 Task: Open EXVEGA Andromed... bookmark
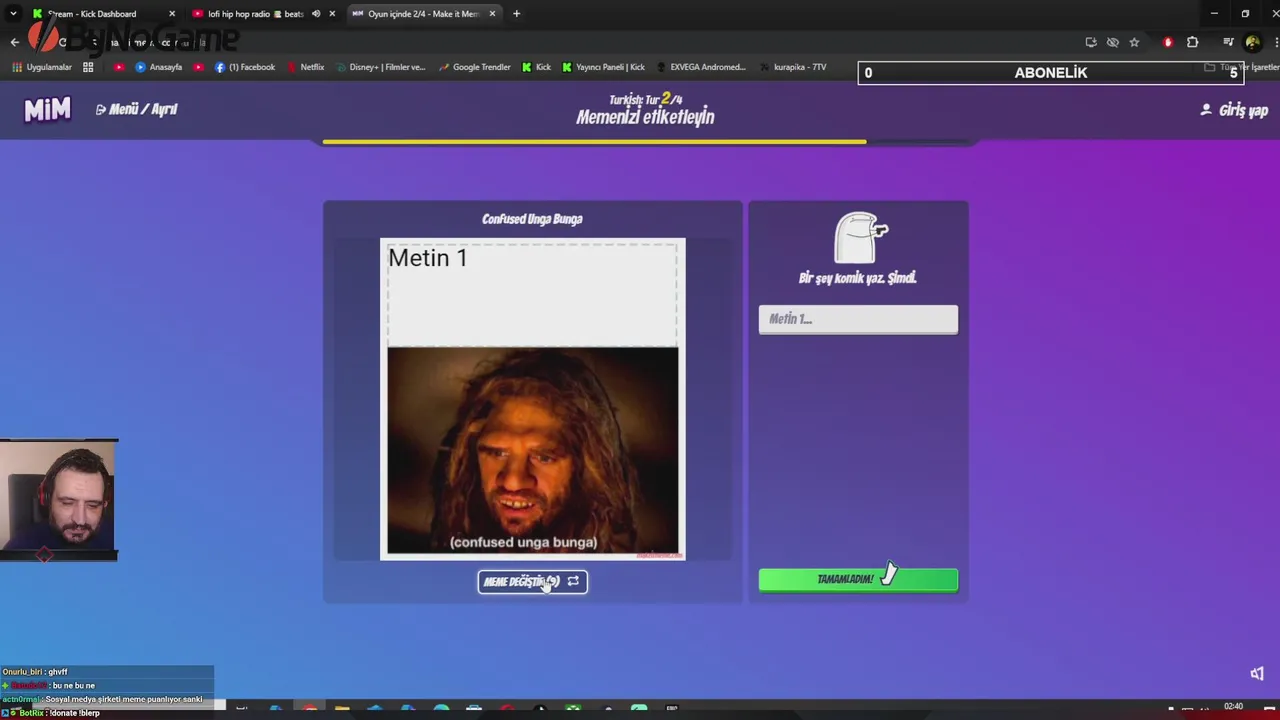click(700, 67)
